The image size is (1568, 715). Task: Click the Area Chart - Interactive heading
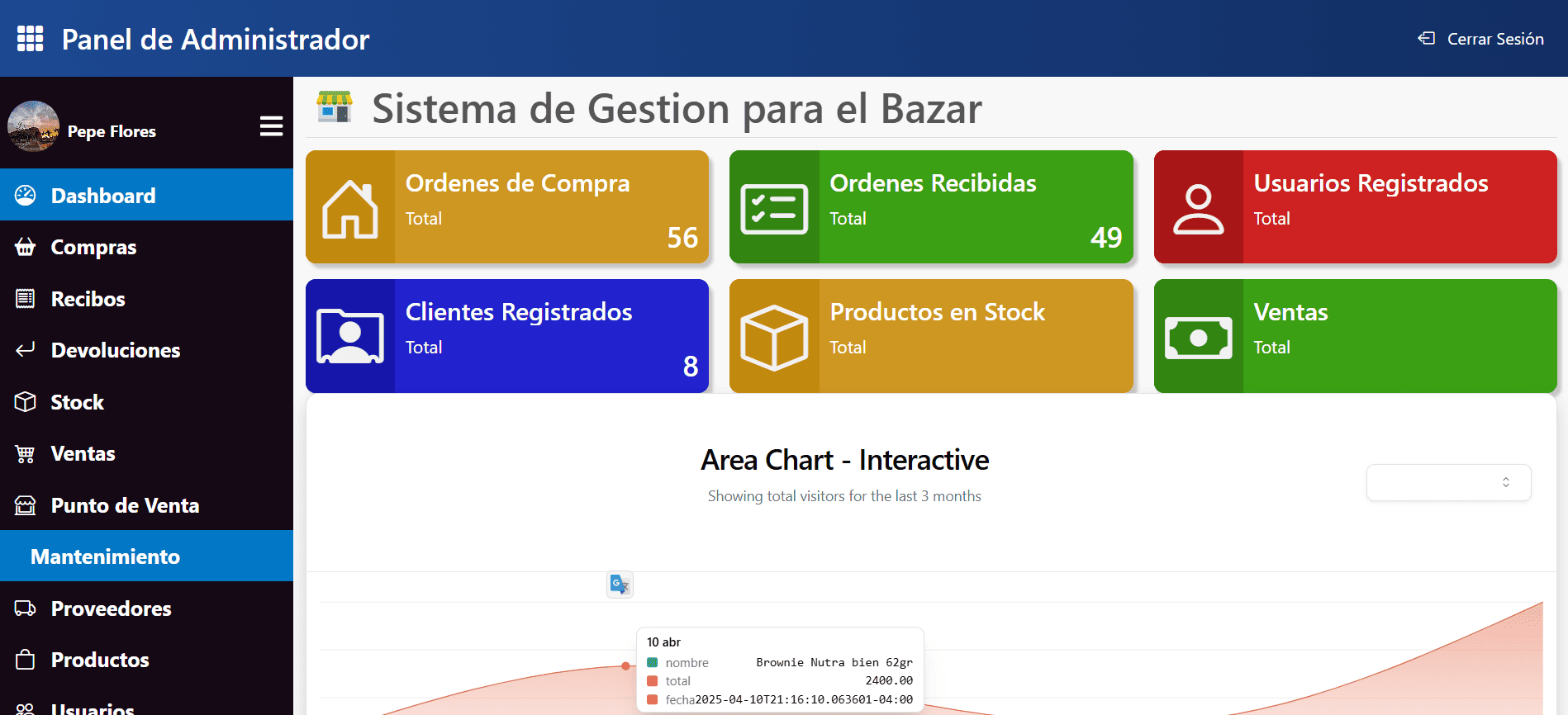click(x=844, y=460)
